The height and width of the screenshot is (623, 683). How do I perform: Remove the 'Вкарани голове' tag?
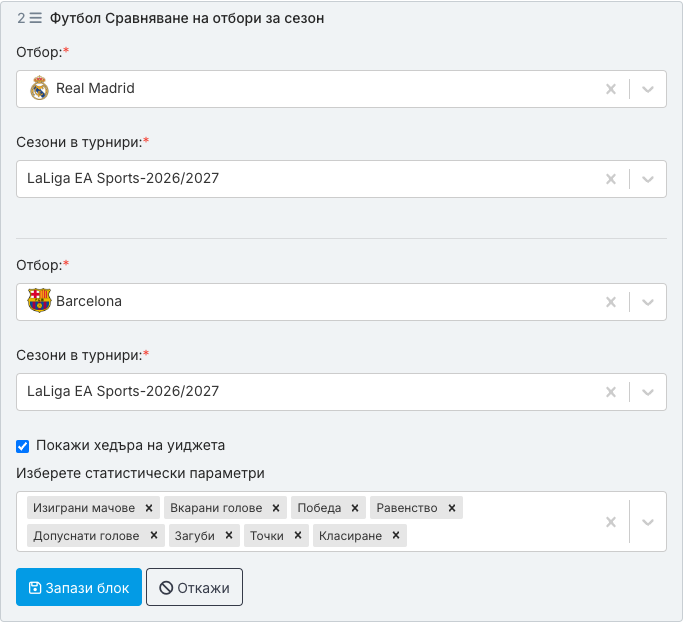click(276, 508)
